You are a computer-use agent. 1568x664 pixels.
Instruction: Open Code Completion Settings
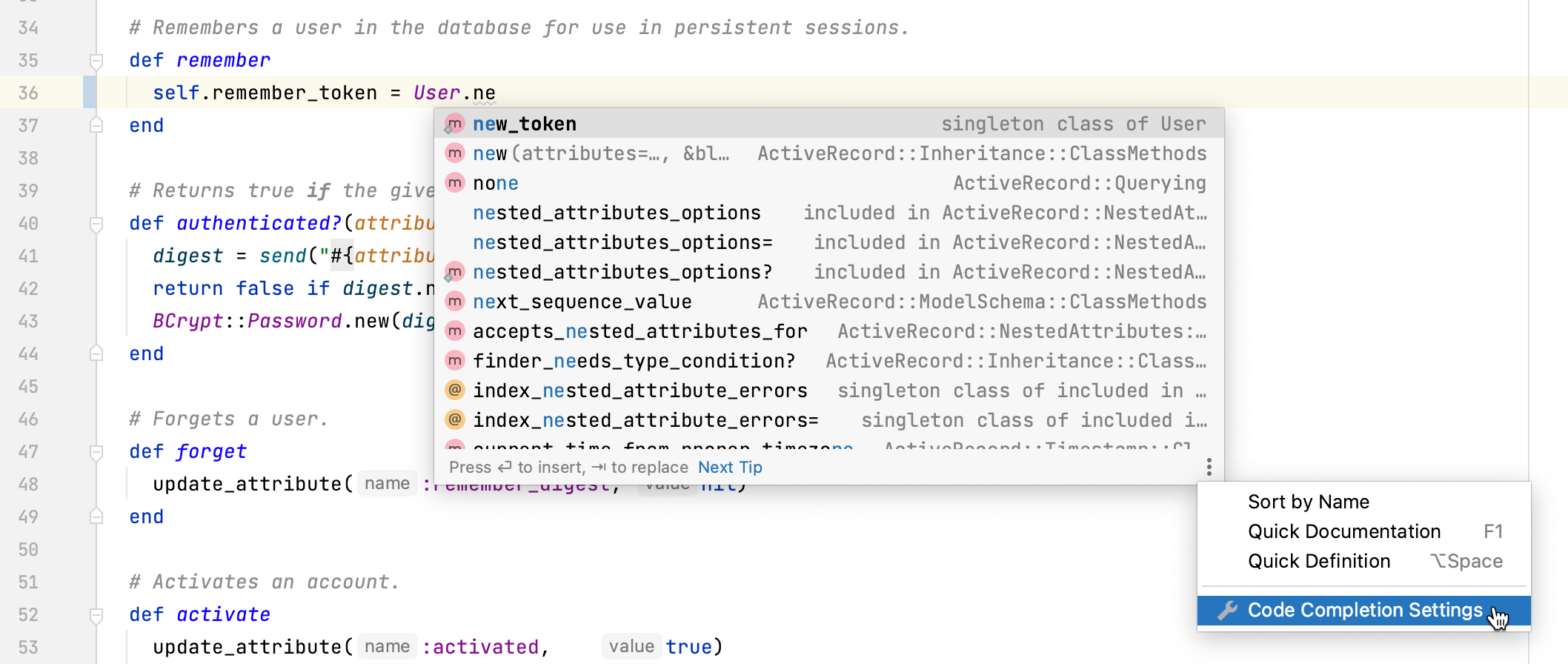pyautogui.click(x=1364, y=611)
